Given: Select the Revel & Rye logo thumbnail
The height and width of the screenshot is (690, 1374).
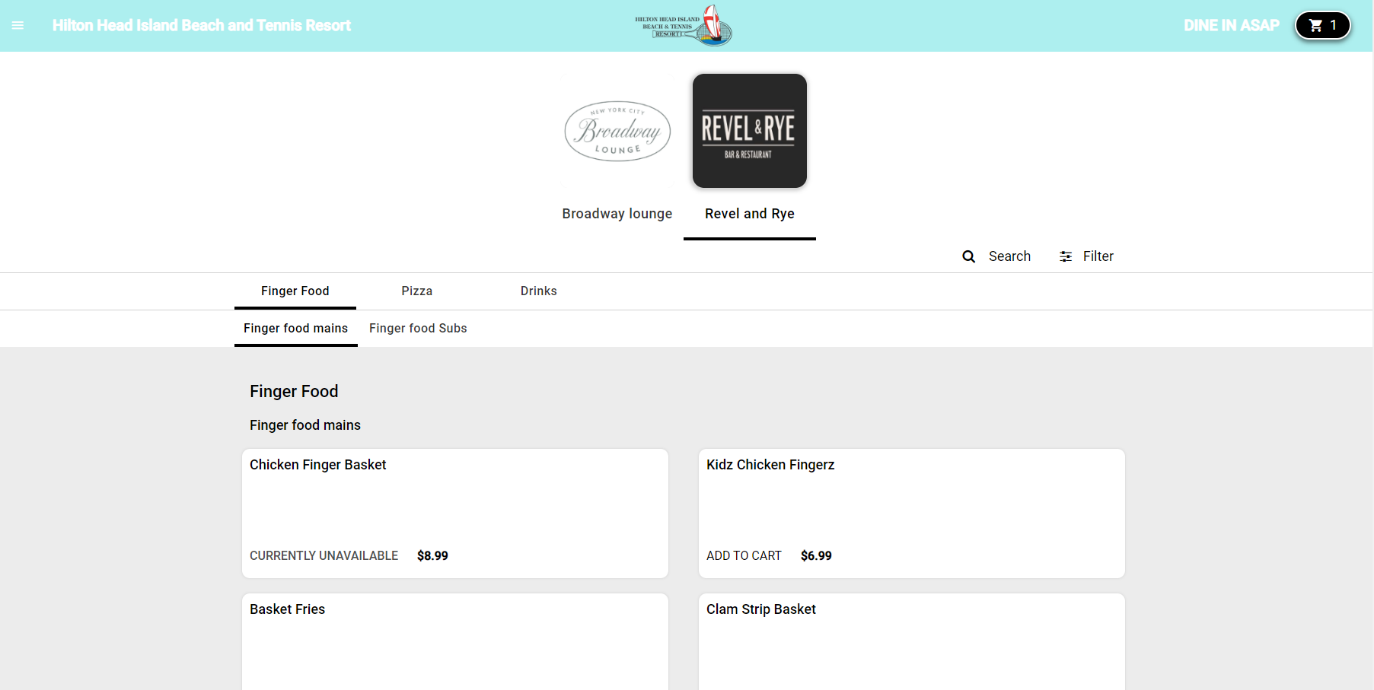Looking at the screenshot, I should click(749, 131).
